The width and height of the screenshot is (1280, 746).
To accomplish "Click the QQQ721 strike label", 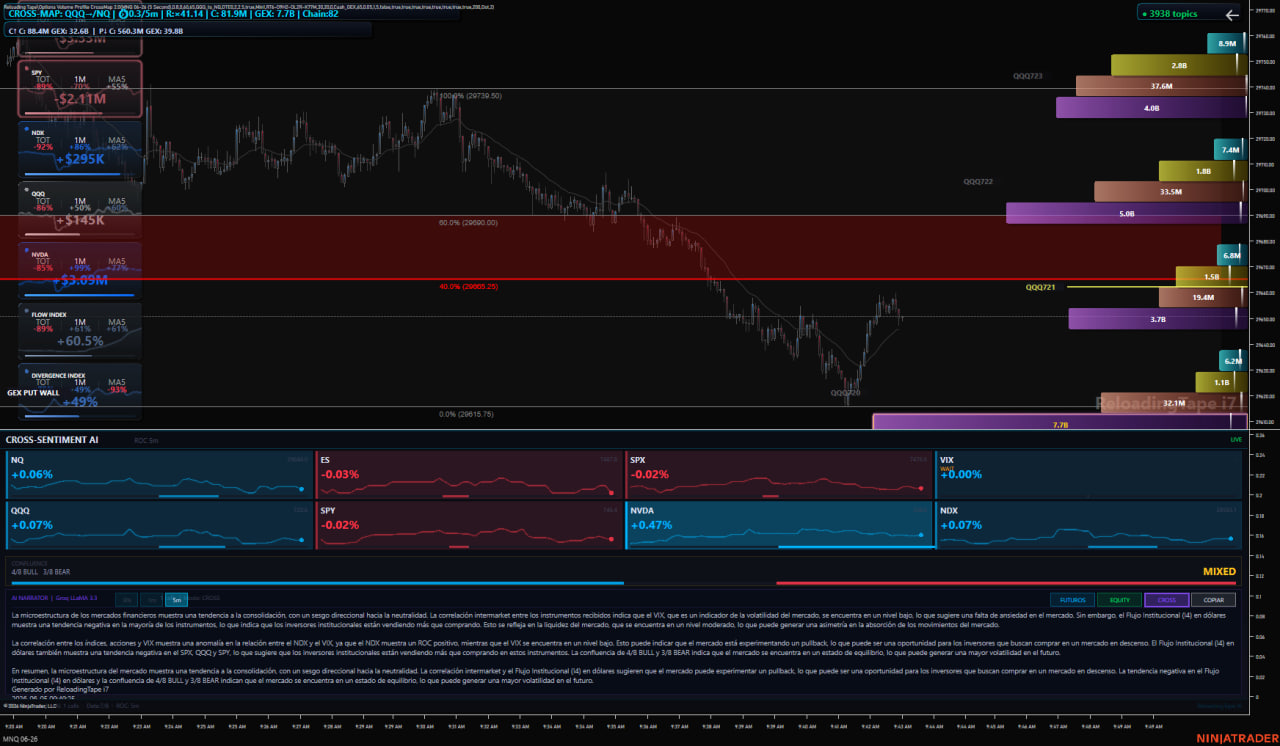I will 1040,287.
